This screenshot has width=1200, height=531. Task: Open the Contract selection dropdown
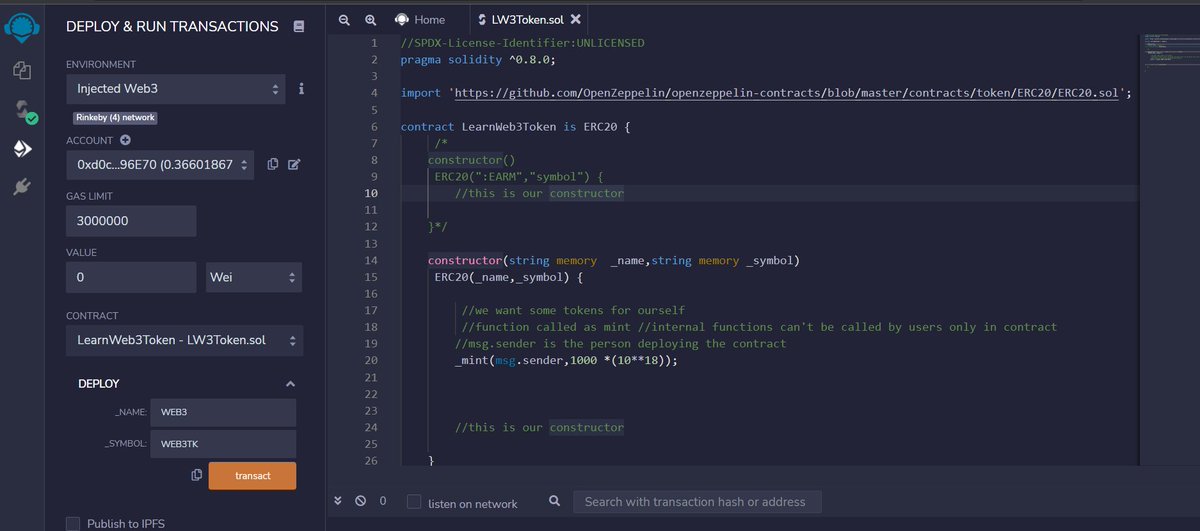pyautogui.click(x=184, y=341)
